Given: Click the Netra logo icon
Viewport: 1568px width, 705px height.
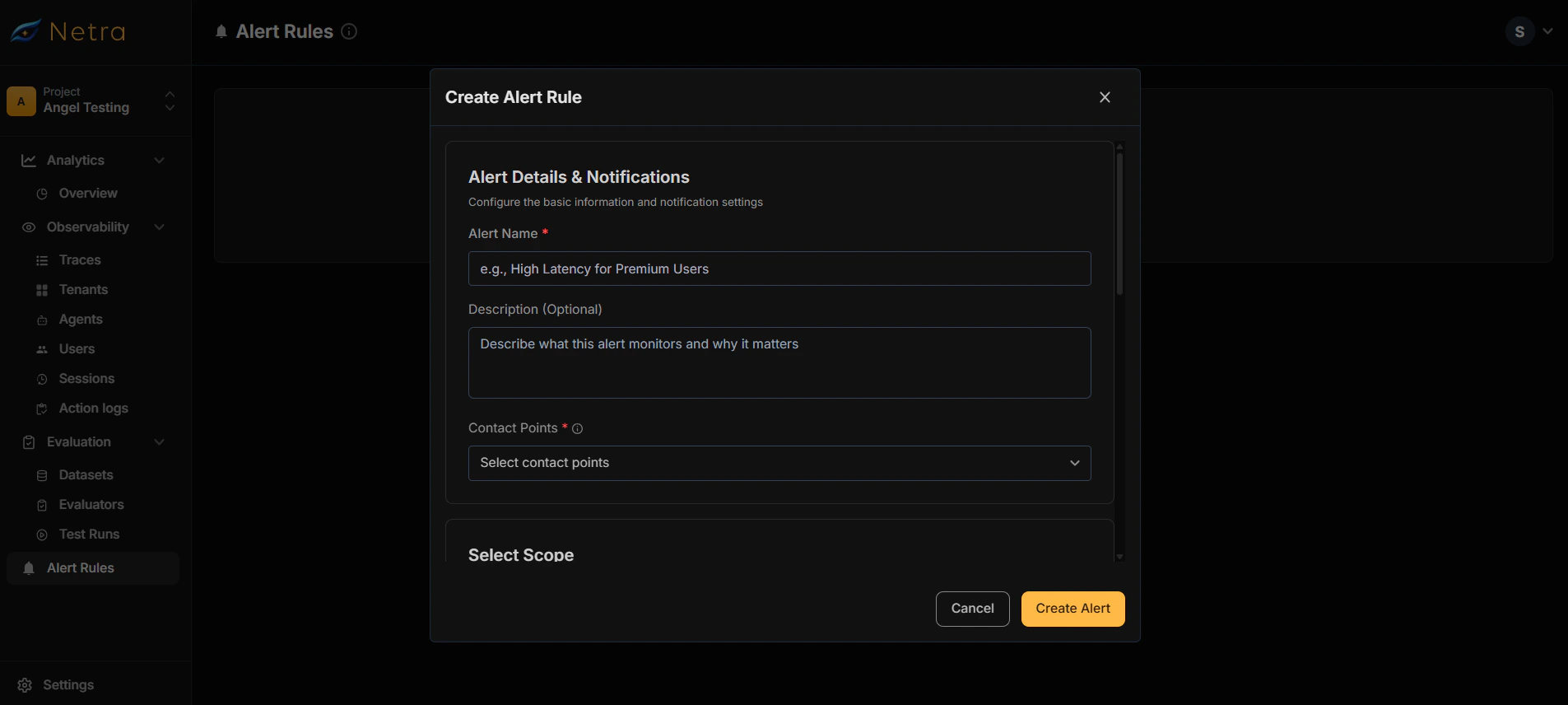Looking at the screenshot, I should [26, 31].
